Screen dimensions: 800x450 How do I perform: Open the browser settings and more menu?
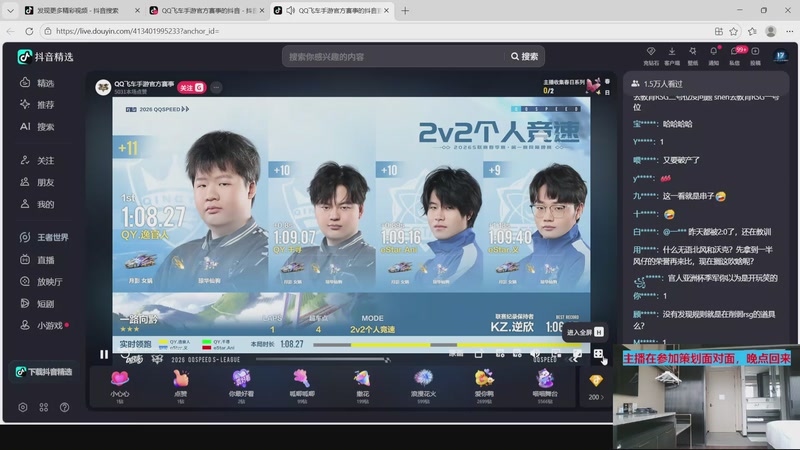[x=789, y=31]
